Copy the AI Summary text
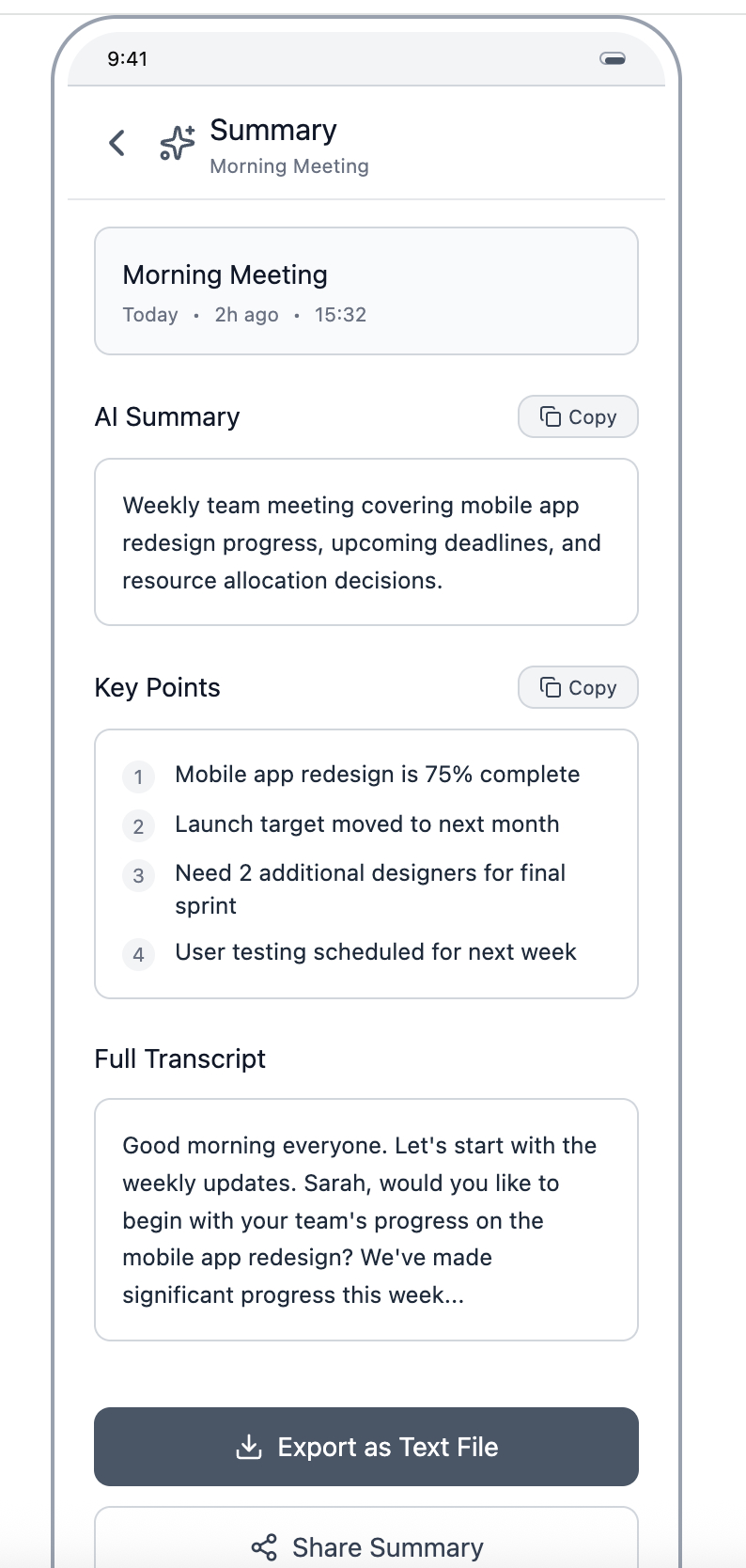The height and width of the screenshot is (1568, 746). coord(578,416)
